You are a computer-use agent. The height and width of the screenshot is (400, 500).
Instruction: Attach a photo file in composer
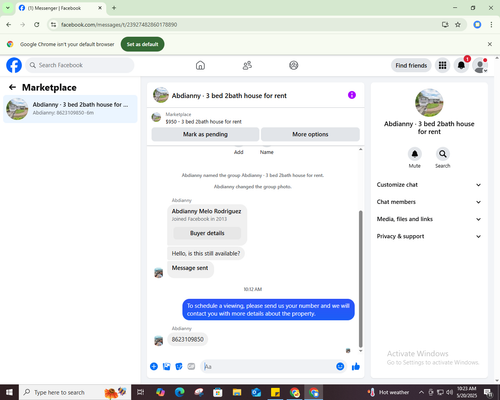tap(166, 367)
